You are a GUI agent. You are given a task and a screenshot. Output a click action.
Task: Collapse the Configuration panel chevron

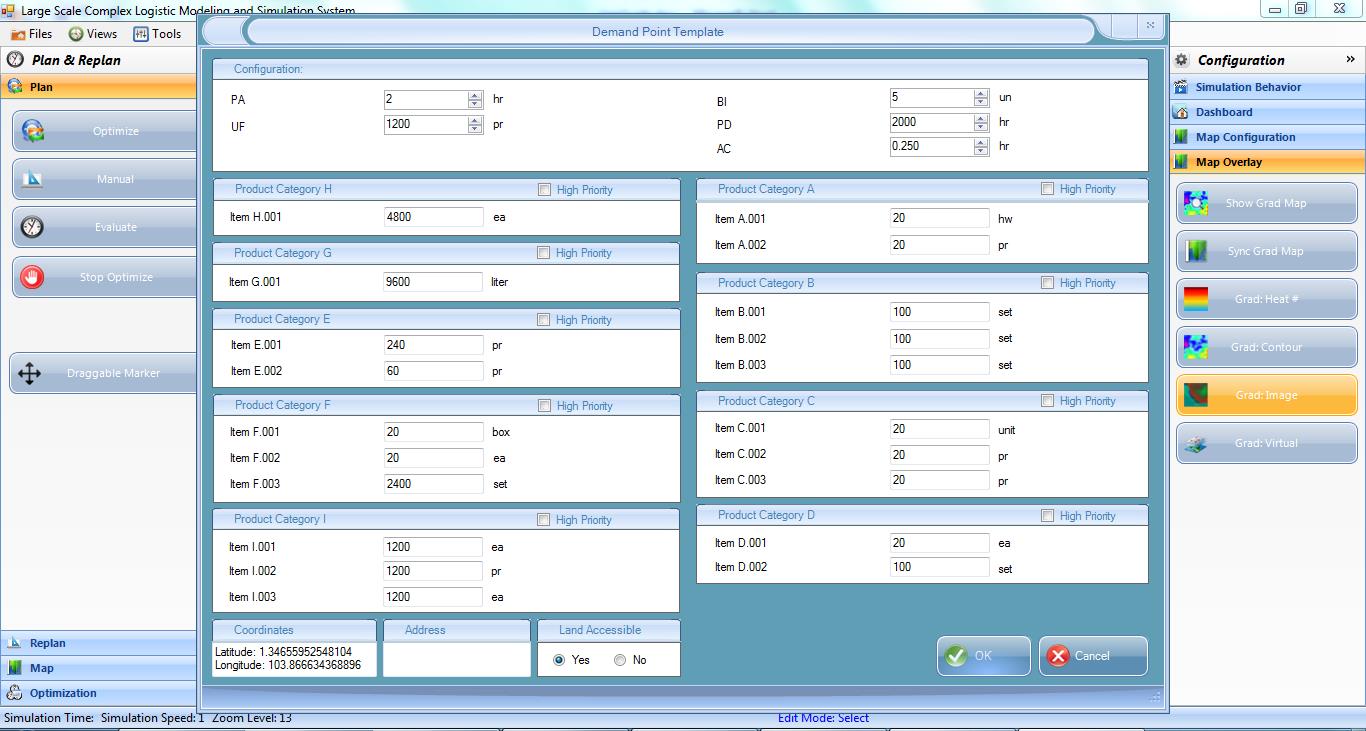(1350, 60)
